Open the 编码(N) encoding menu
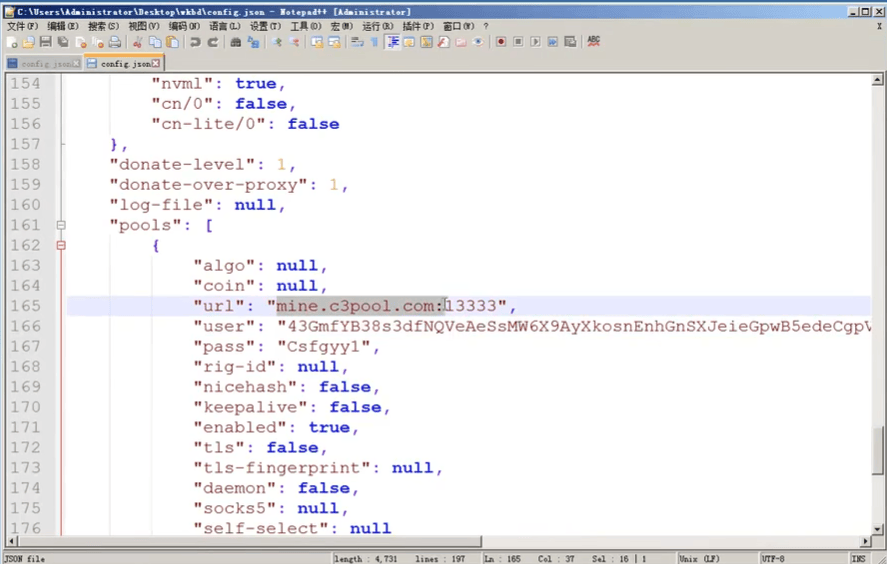 click(x=184, y=26)
